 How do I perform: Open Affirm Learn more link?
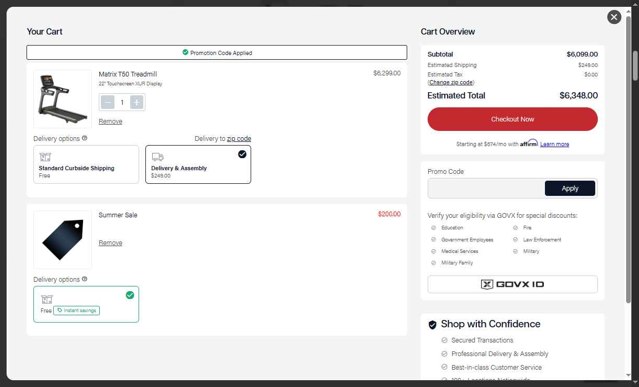point(554,144)
